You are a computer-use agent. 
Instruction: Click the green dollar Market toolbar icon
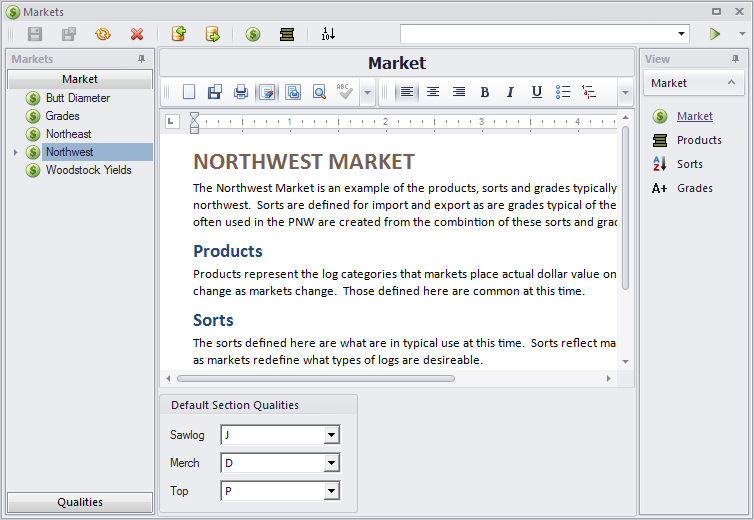253,34
